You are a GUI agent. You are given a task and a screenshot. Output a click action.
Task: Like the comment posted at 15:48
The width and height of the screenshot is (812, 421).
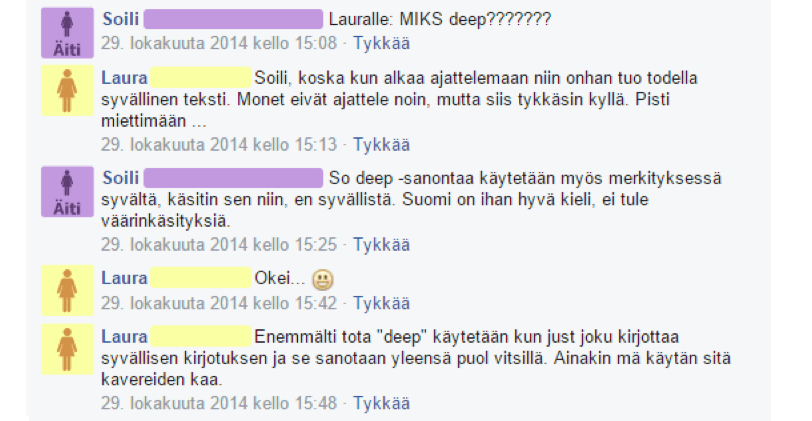pyautogui.click(x=381, y=403)
